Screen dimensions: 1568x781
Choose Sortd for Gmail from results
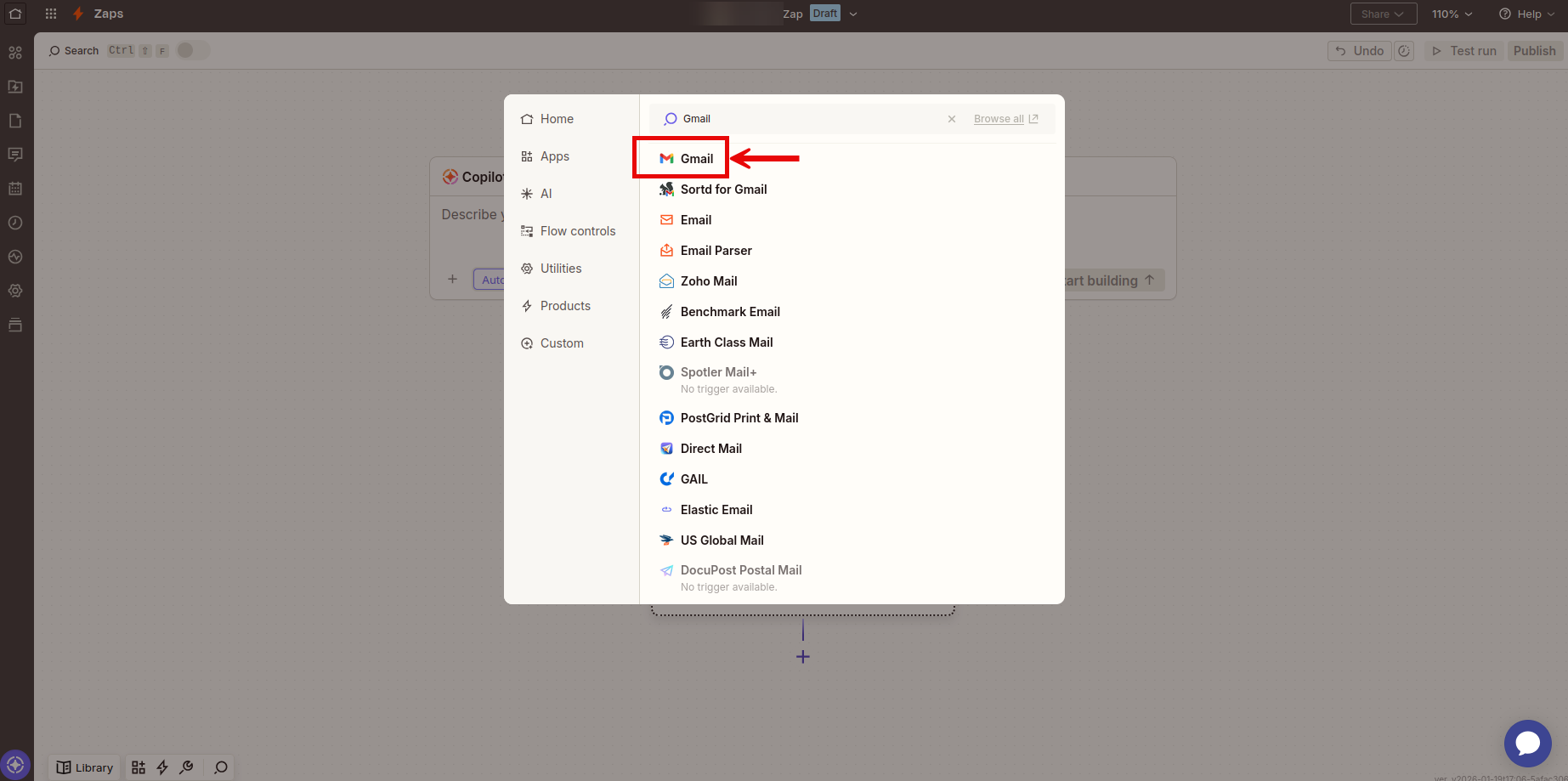coord(852,190)
